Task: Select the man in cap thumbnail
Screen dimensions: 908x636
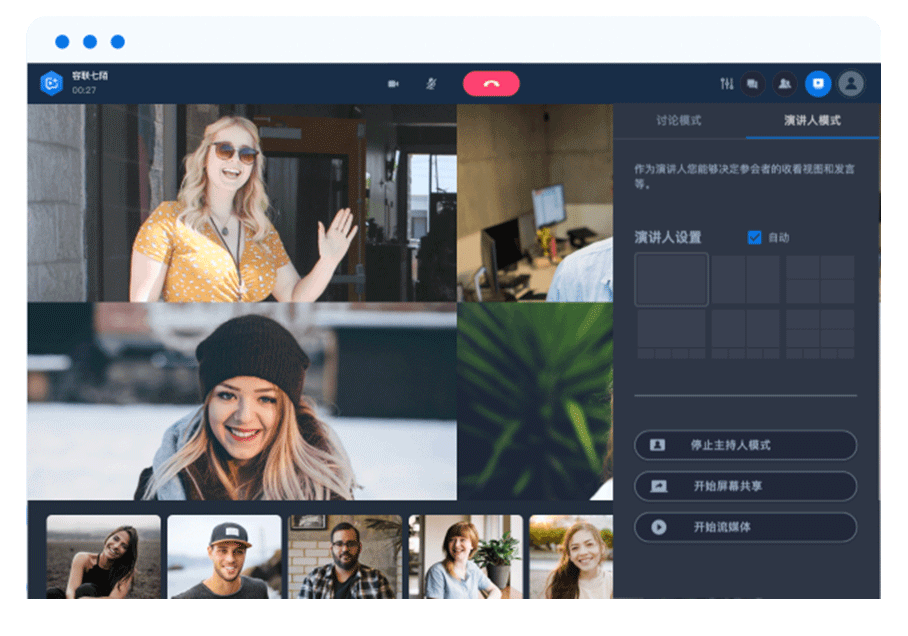Action: (224, 557)
